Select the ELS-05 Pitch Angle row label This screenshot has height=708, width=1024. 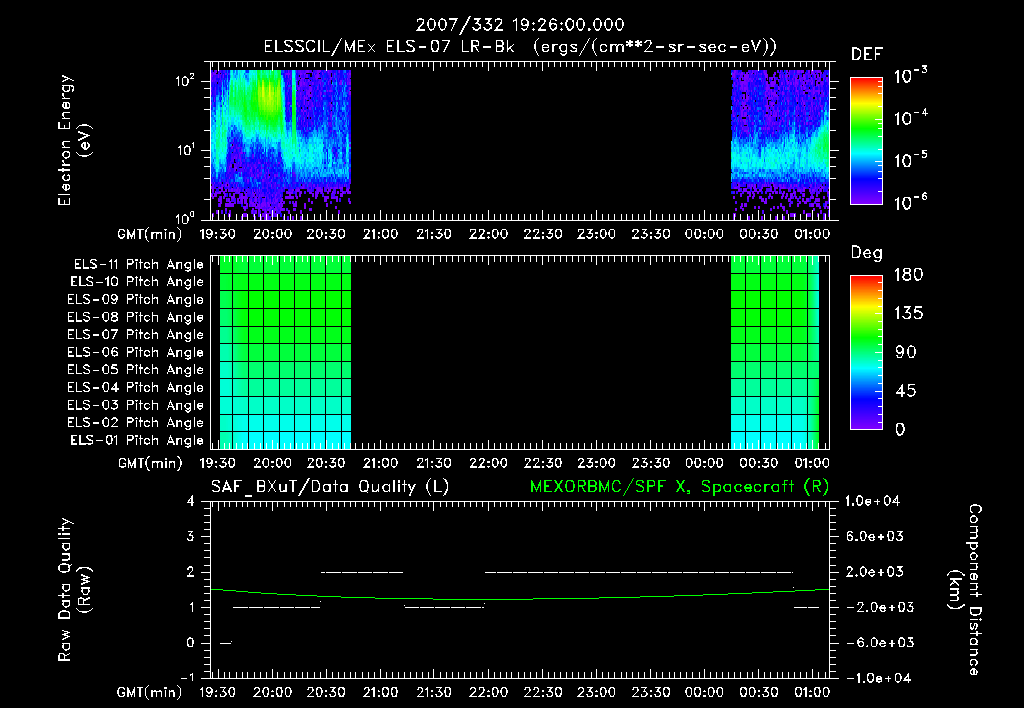[x=135, y=370]
